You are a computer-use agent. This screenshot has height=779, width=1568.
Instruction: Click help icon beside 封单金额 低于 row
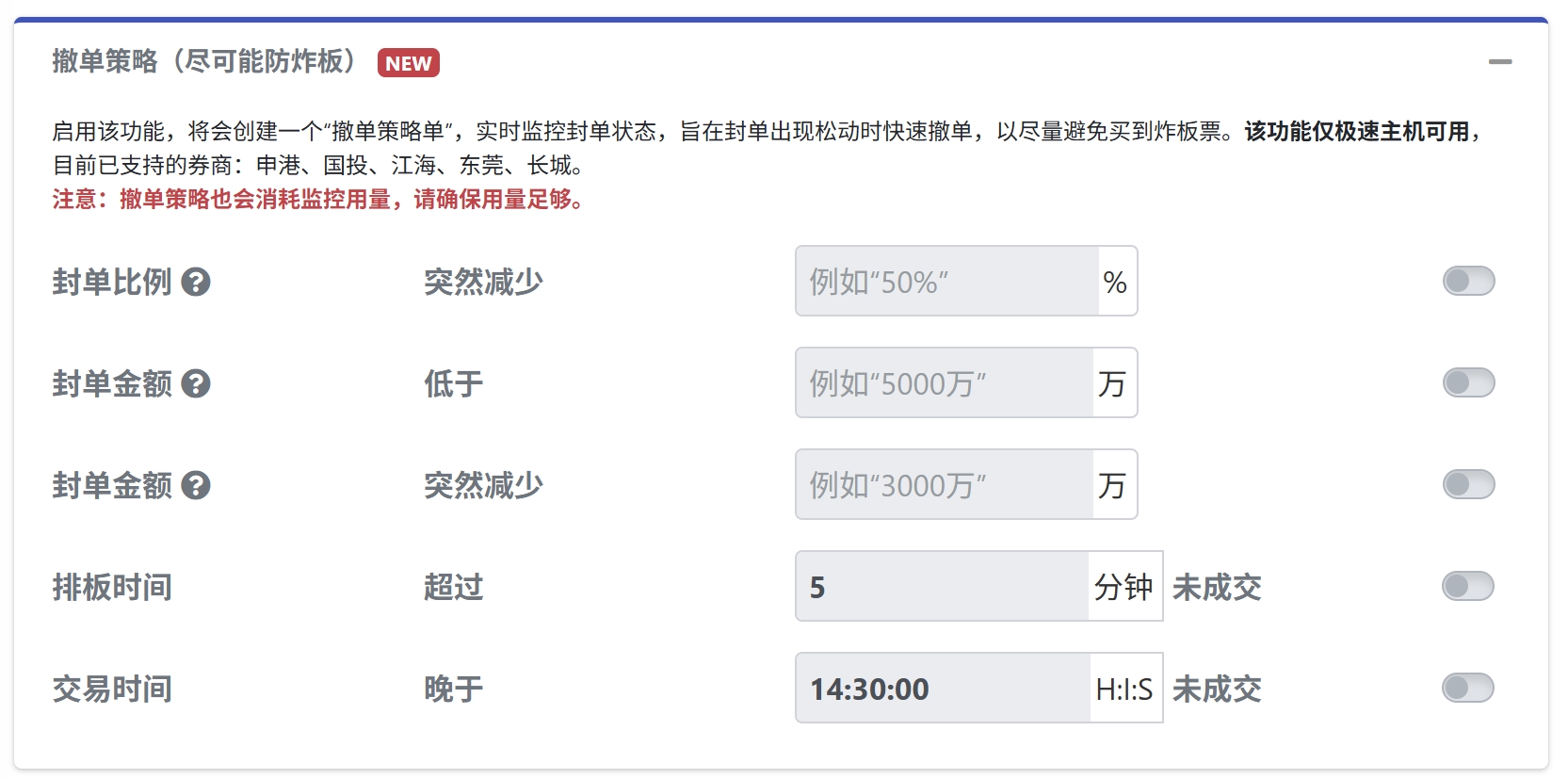(x=196, y=383)
